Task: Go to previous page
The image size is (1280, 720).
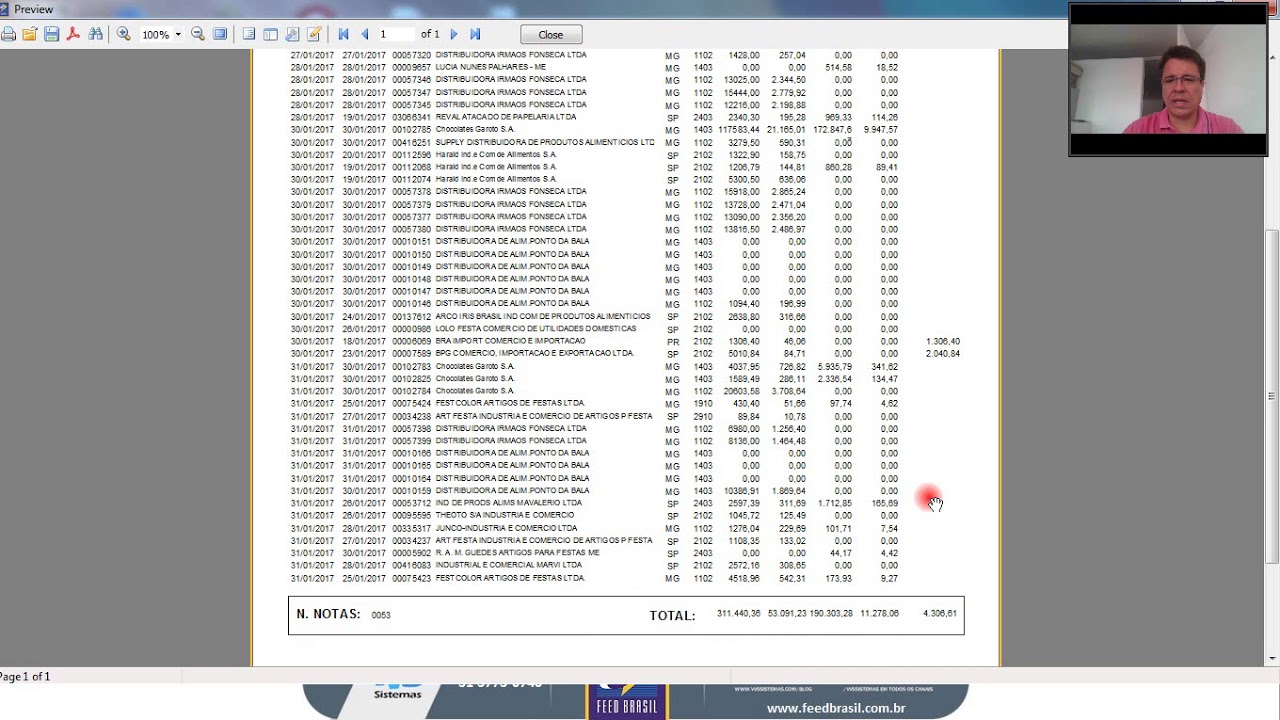Action: [x=365, y=34]
